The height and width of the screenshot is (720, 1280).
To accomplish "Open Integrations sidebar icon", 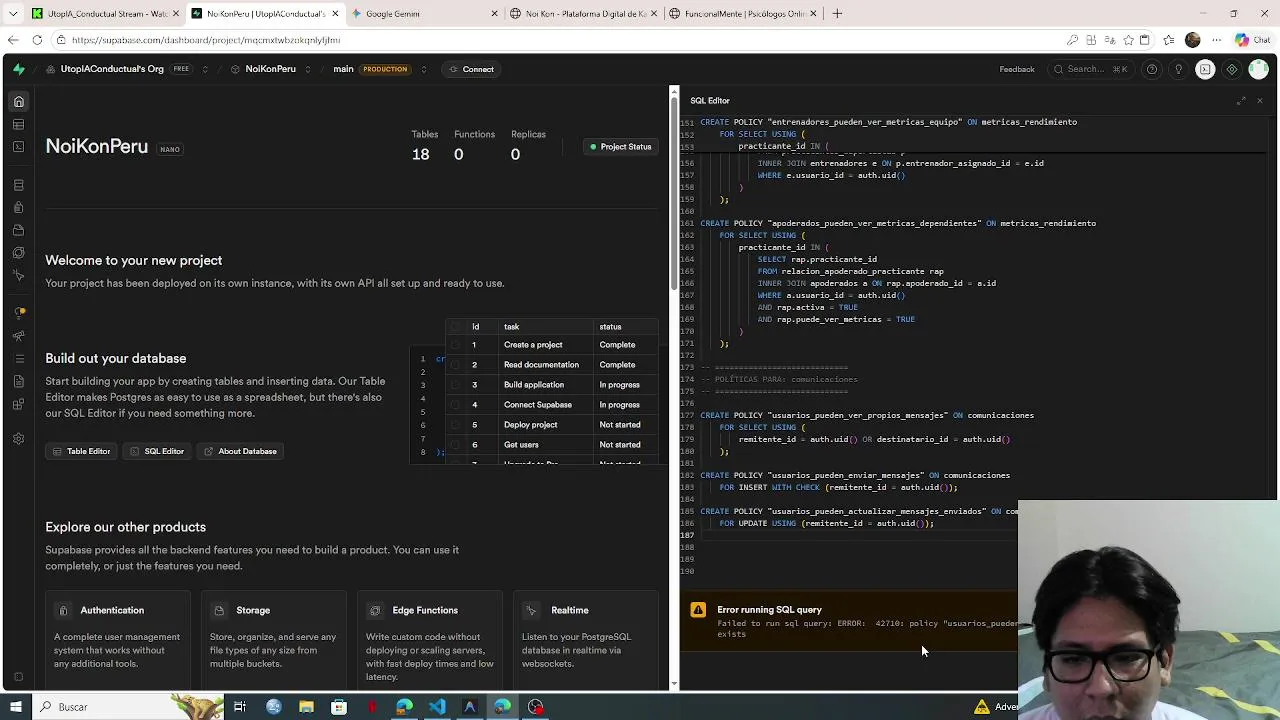I will point(18,403).
